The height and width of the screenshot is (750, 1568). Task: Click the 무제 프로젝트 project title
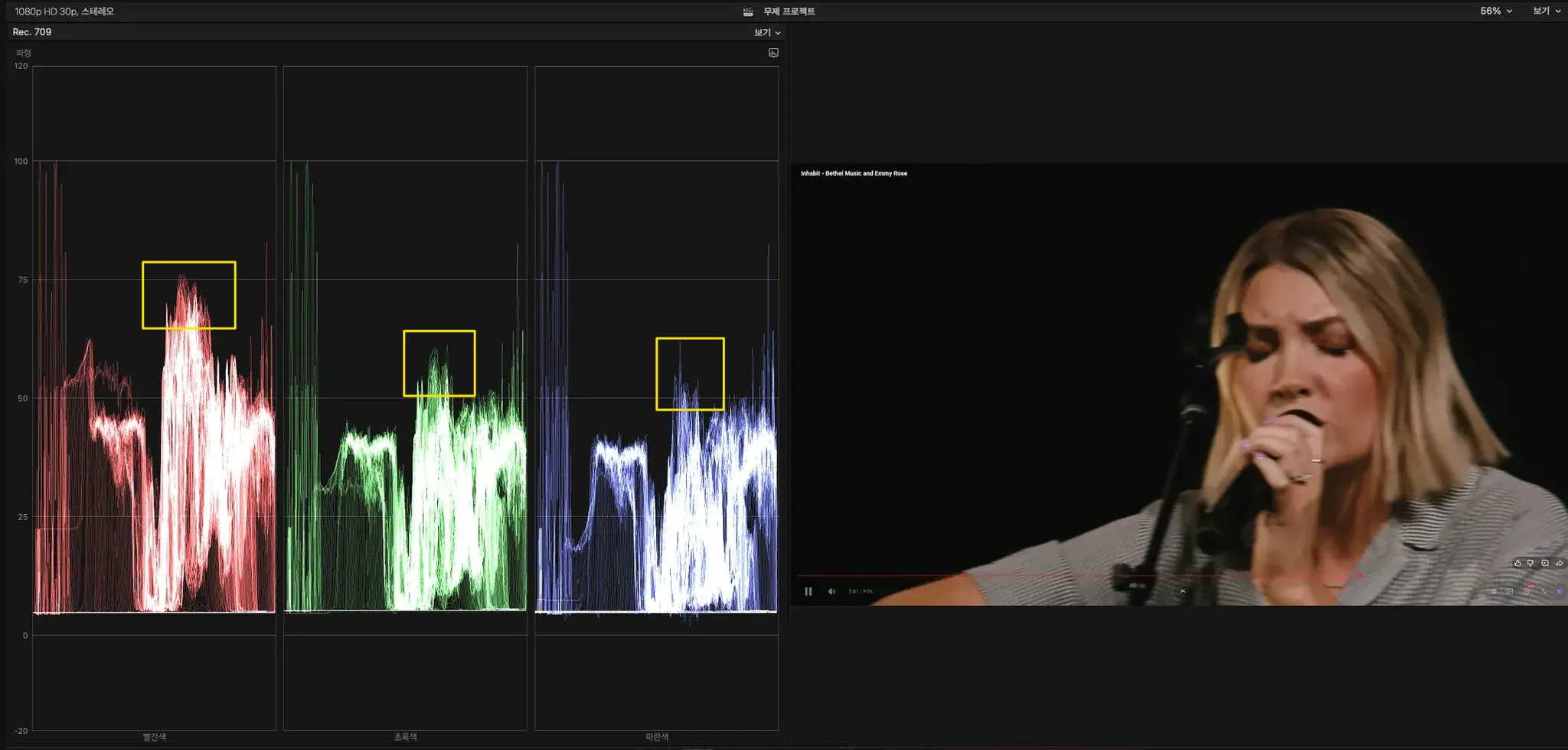click(789, 11)
